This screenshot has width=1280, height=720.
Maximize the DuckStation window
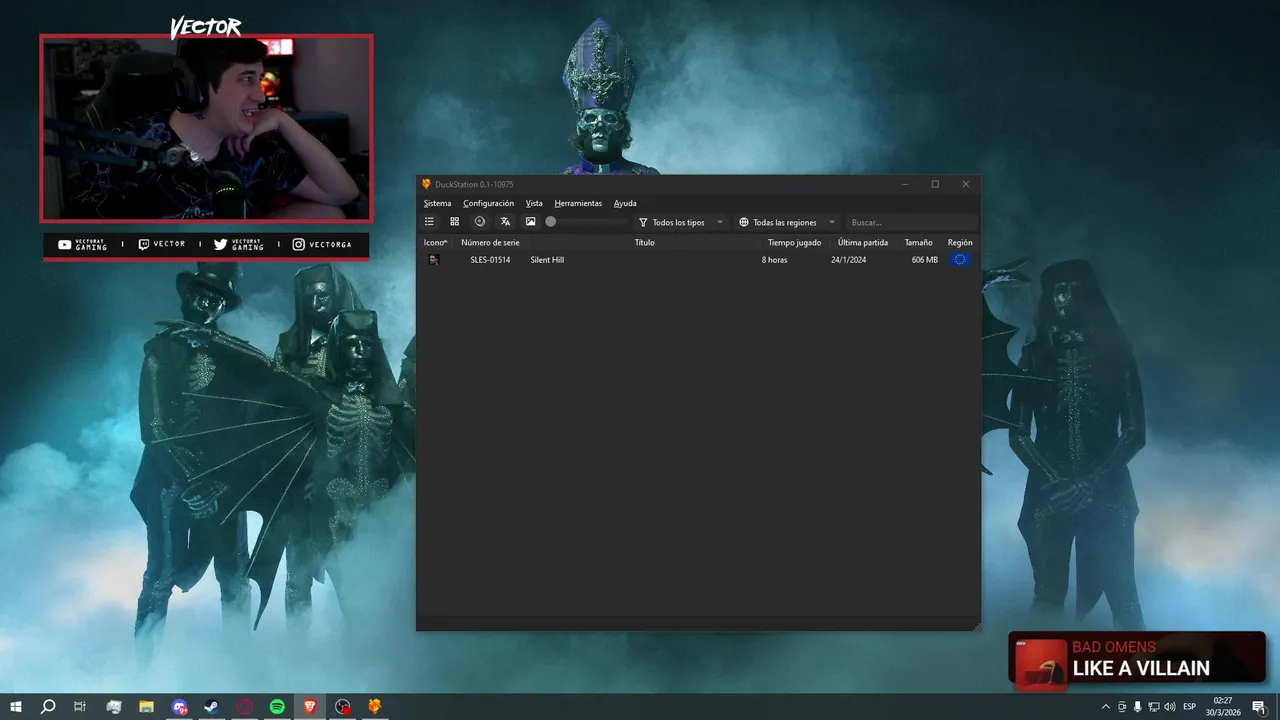pyautogui.click(x=935, y=184)
